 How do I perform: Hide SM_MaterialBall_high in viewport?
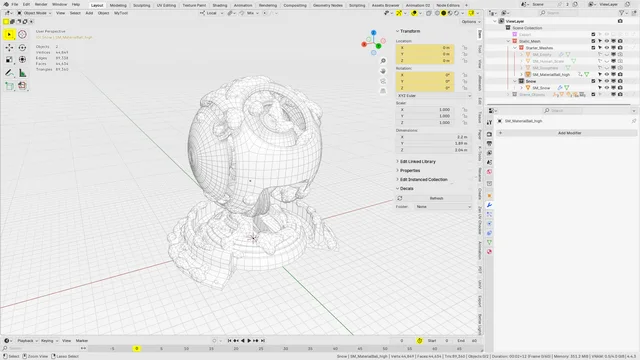click(607, 74)
